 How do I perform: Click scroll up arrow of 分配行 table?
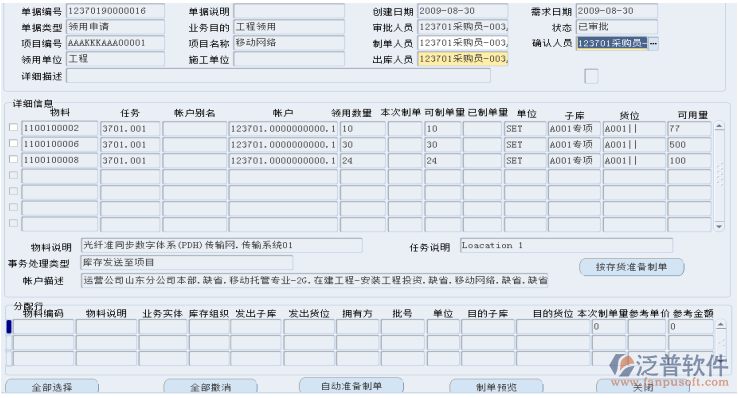(721, 324)
